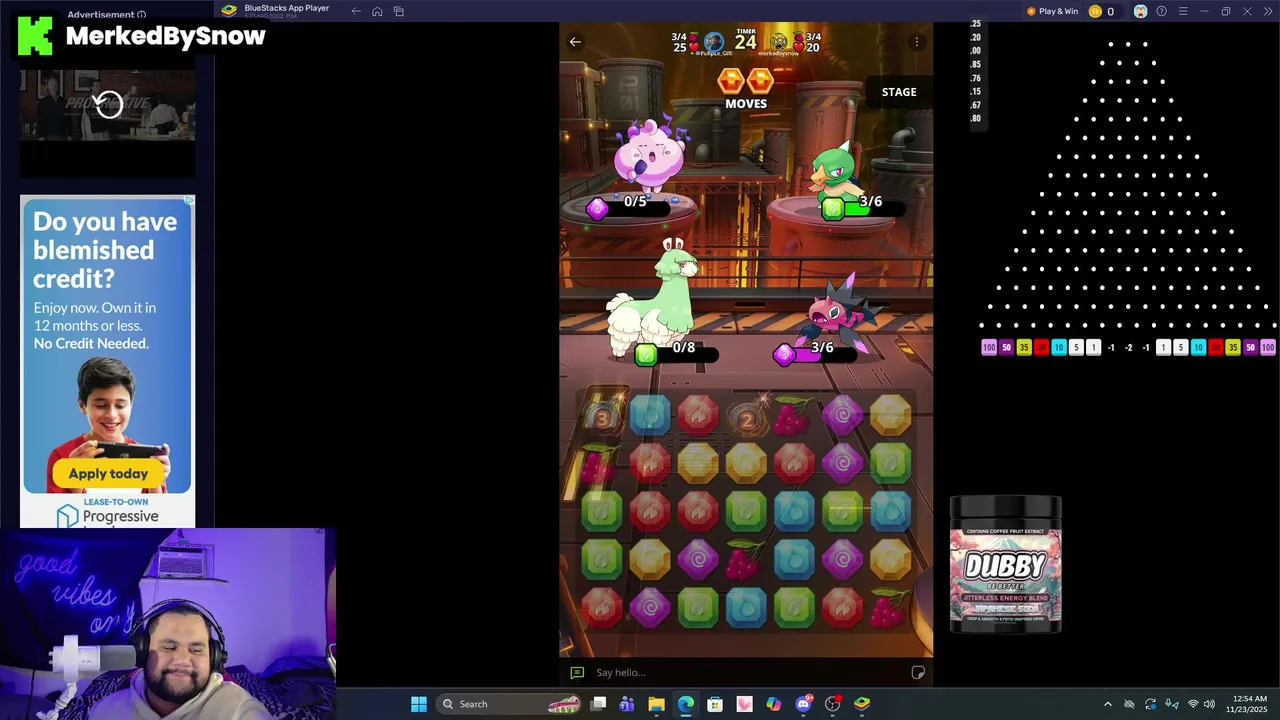This screenshot has width=1280, height=720.
Task: Open BlueStacks help question mark
Action: (1161, 11)
